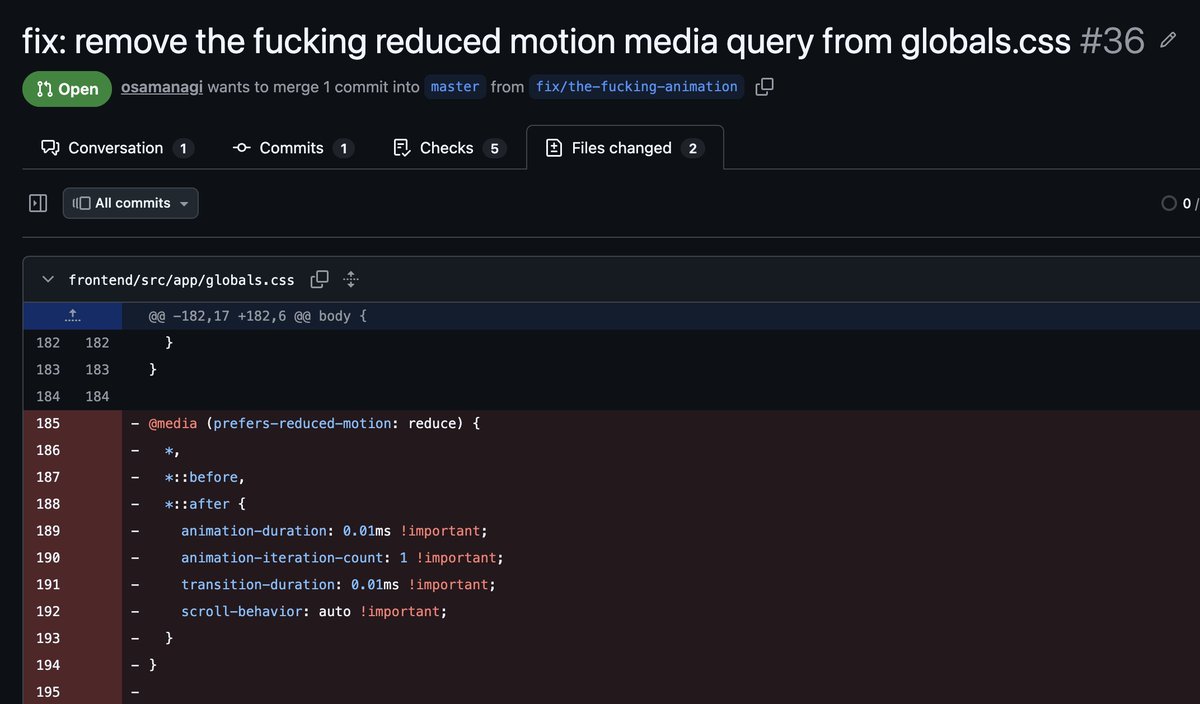Switch to the Commits tab
The height and width of the screenshot is (704, 1200).
[292, 148]
